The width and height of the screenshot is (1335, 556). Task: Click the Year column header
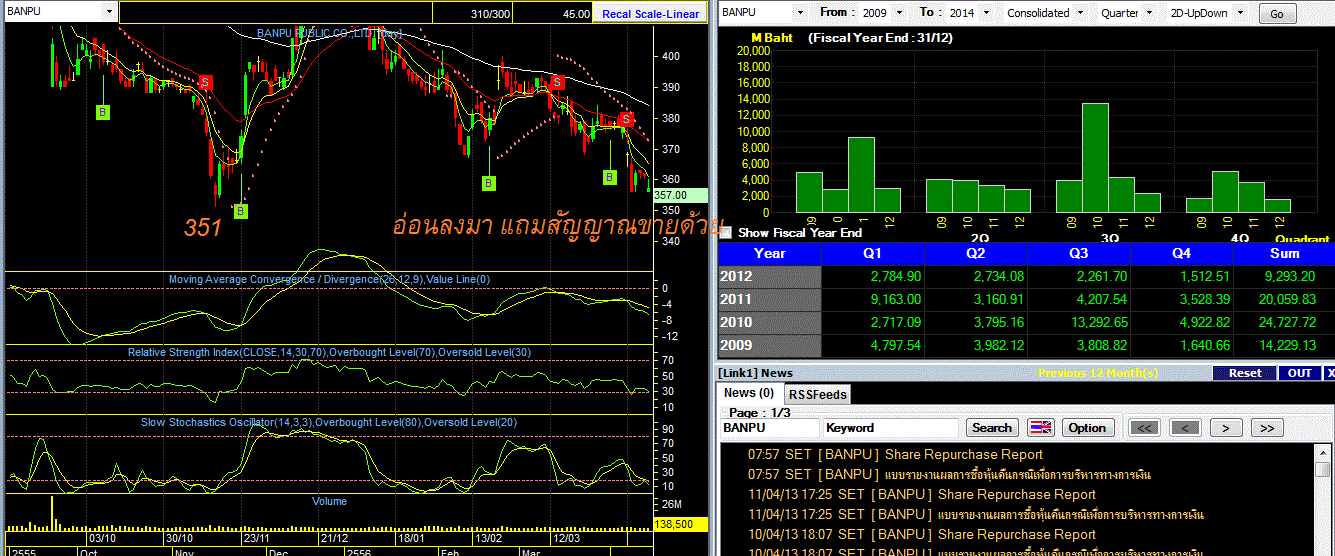pos(768,253)
